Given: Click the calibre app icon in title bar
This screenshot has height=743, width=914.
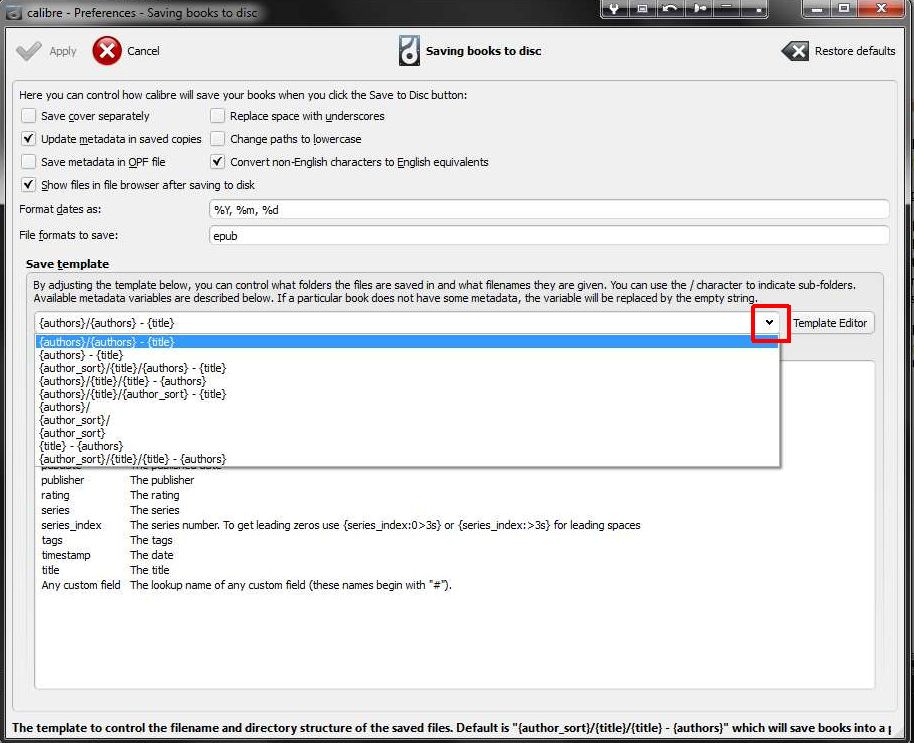Looking at the screenshot, I should pyautogui.click(x=14, y=12).
